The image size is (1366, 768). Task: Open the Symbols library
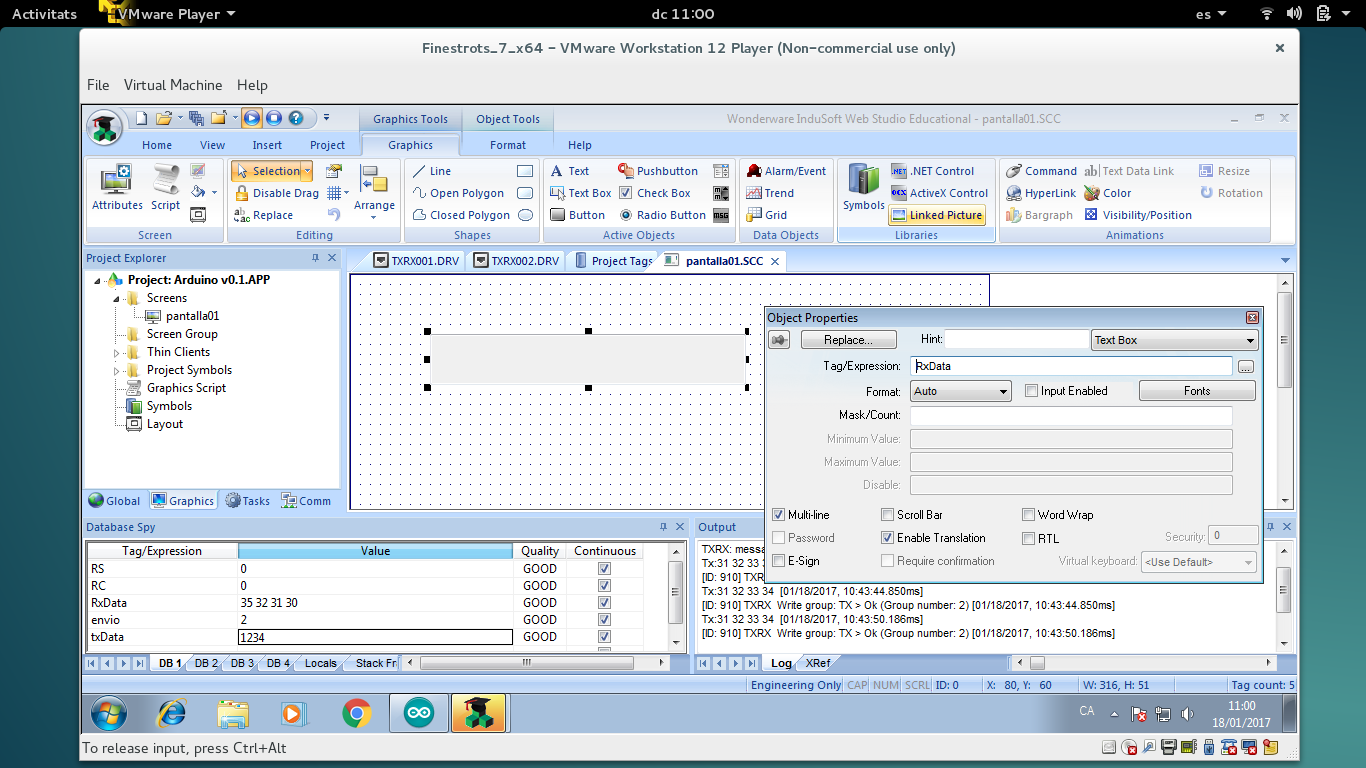click(x=863, y=188)
